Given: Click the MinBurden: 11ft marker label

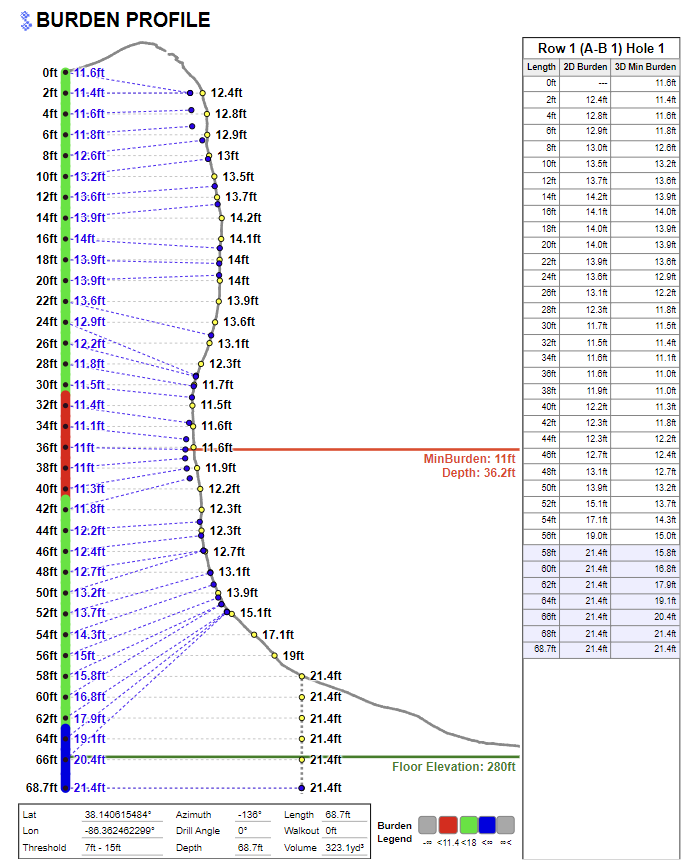Looking at the screenshot, I should pyautogui.click(x=470, y=458).
